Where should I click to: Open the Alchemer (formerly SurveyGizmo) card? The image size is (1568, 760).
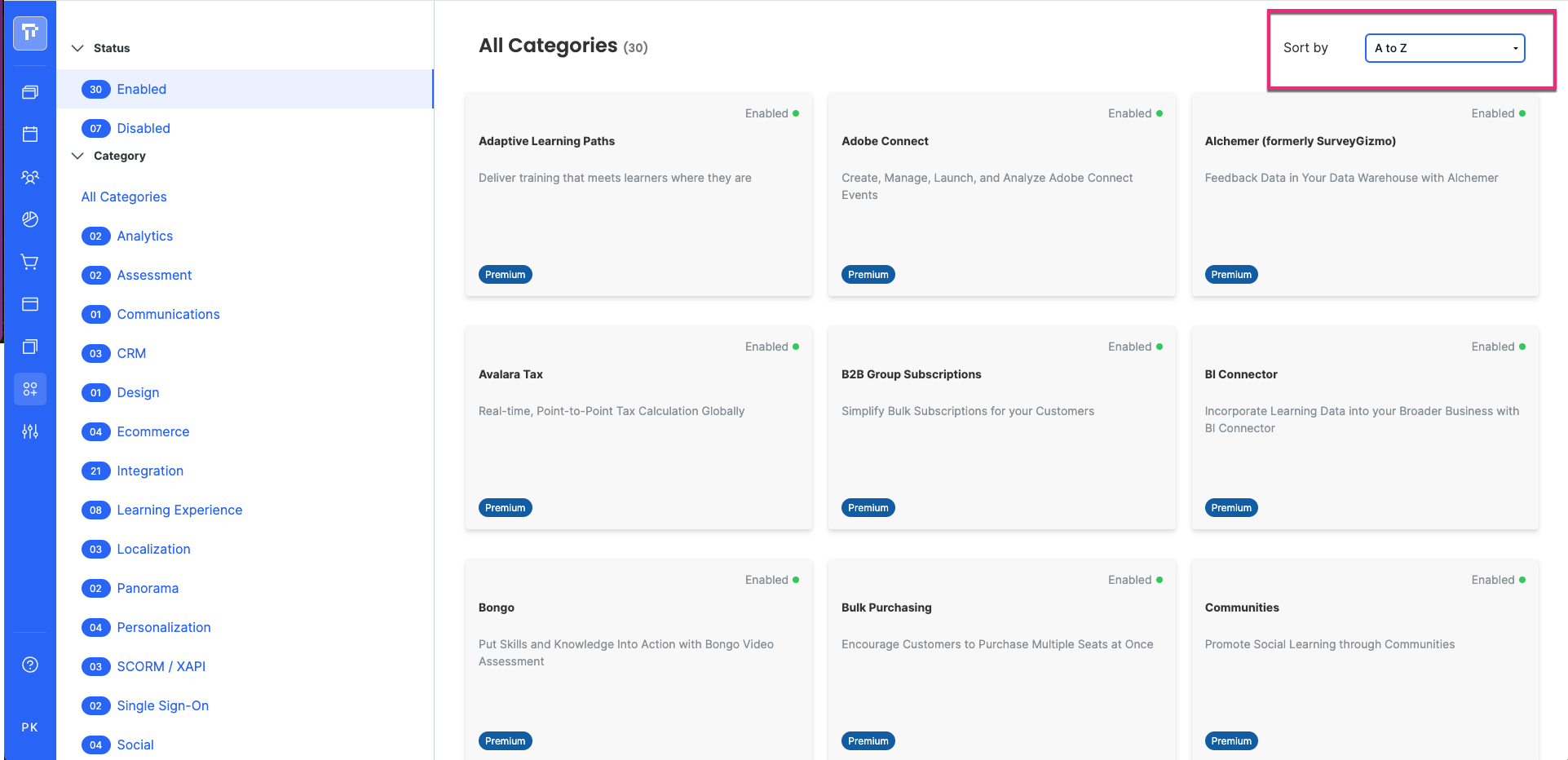[1365, 195]
